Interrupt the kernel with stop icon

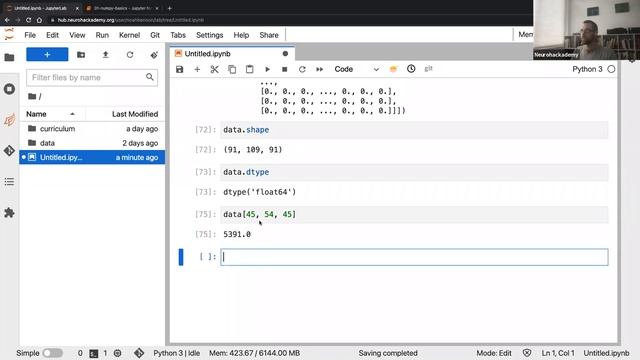point(284,69)
